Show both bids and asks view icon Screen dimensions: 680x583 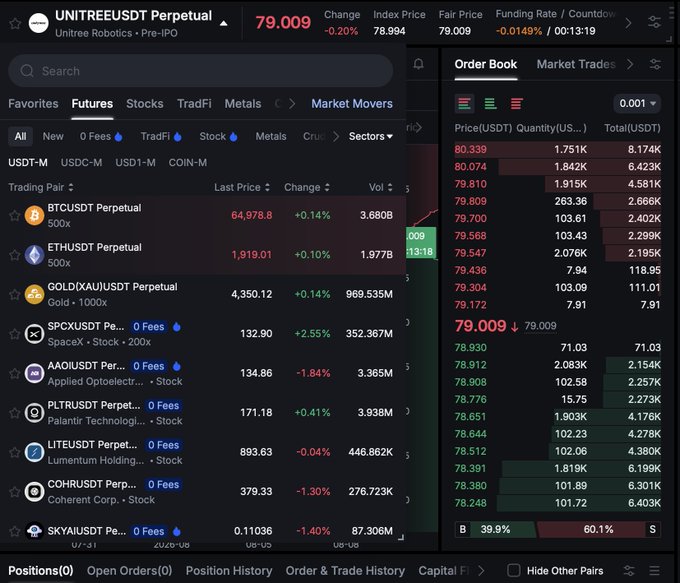pos(464,104)
